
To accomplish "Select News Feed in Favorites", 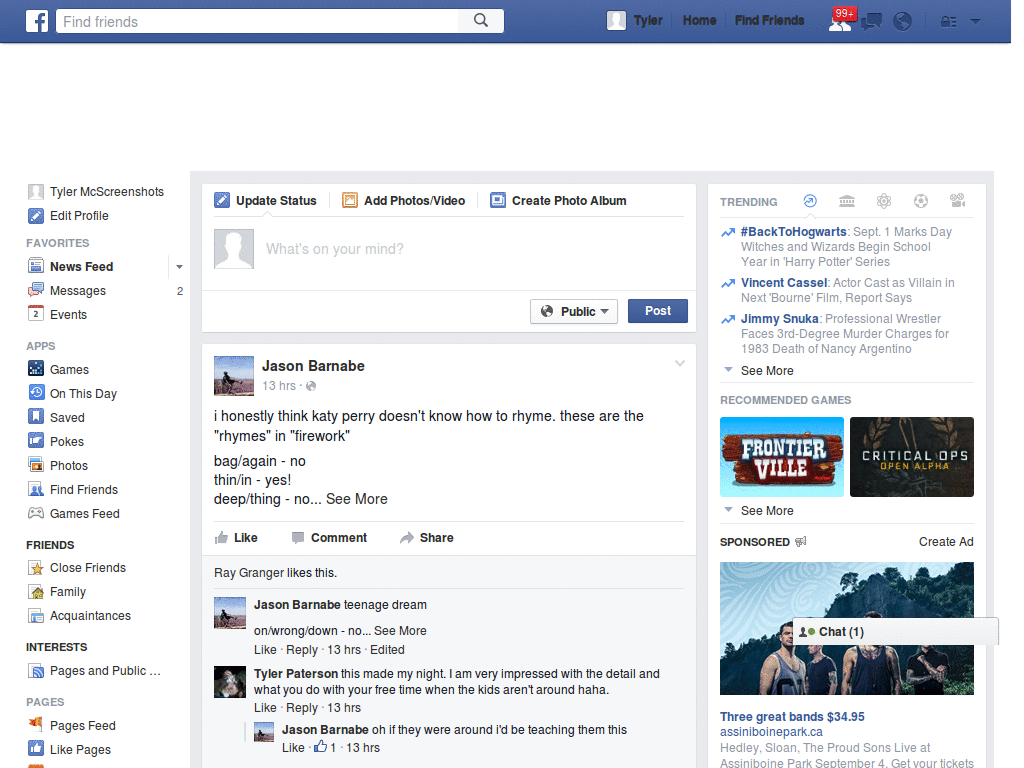I will (82, 266).
